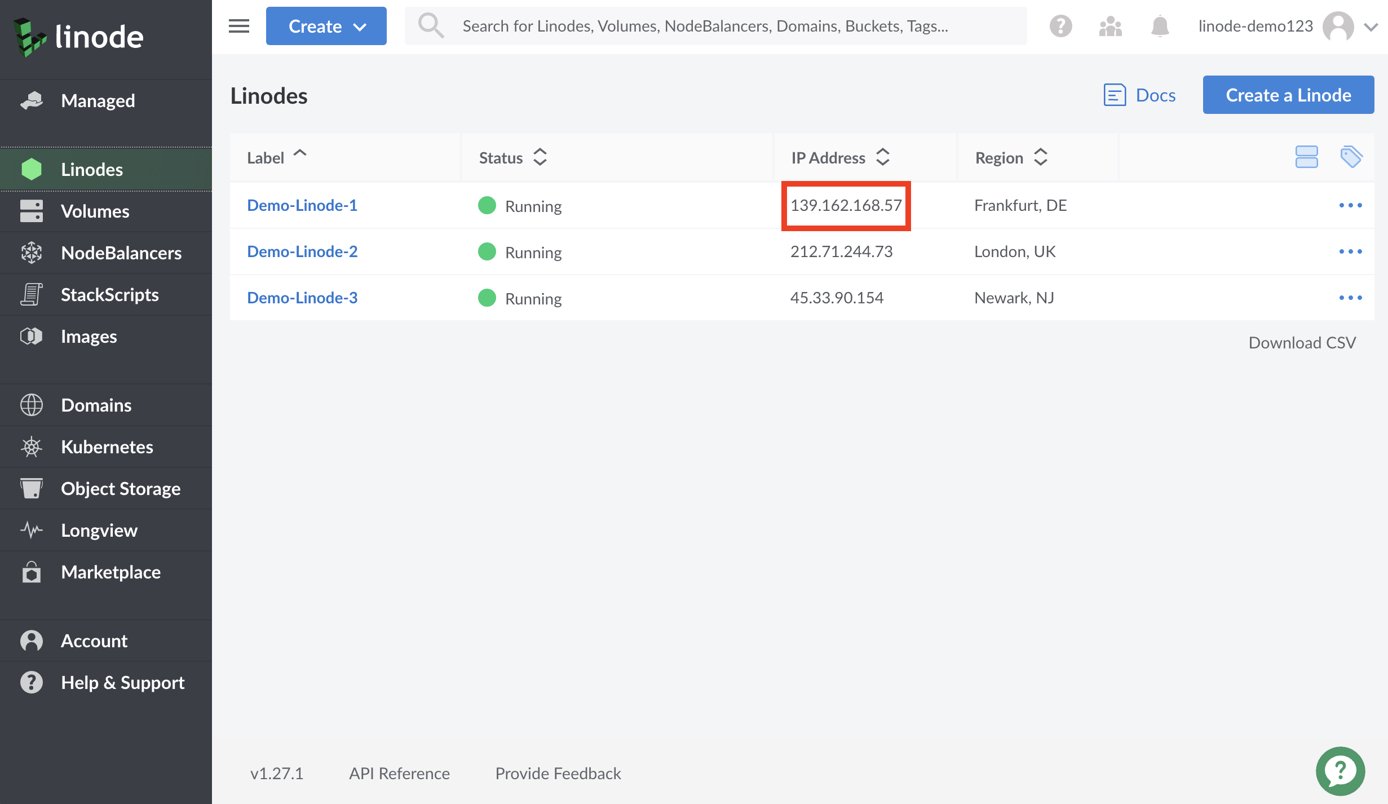Screen dimensions: 1388x804
Task: Toggle group by tag icon
Action: [x=1351, y=157]
